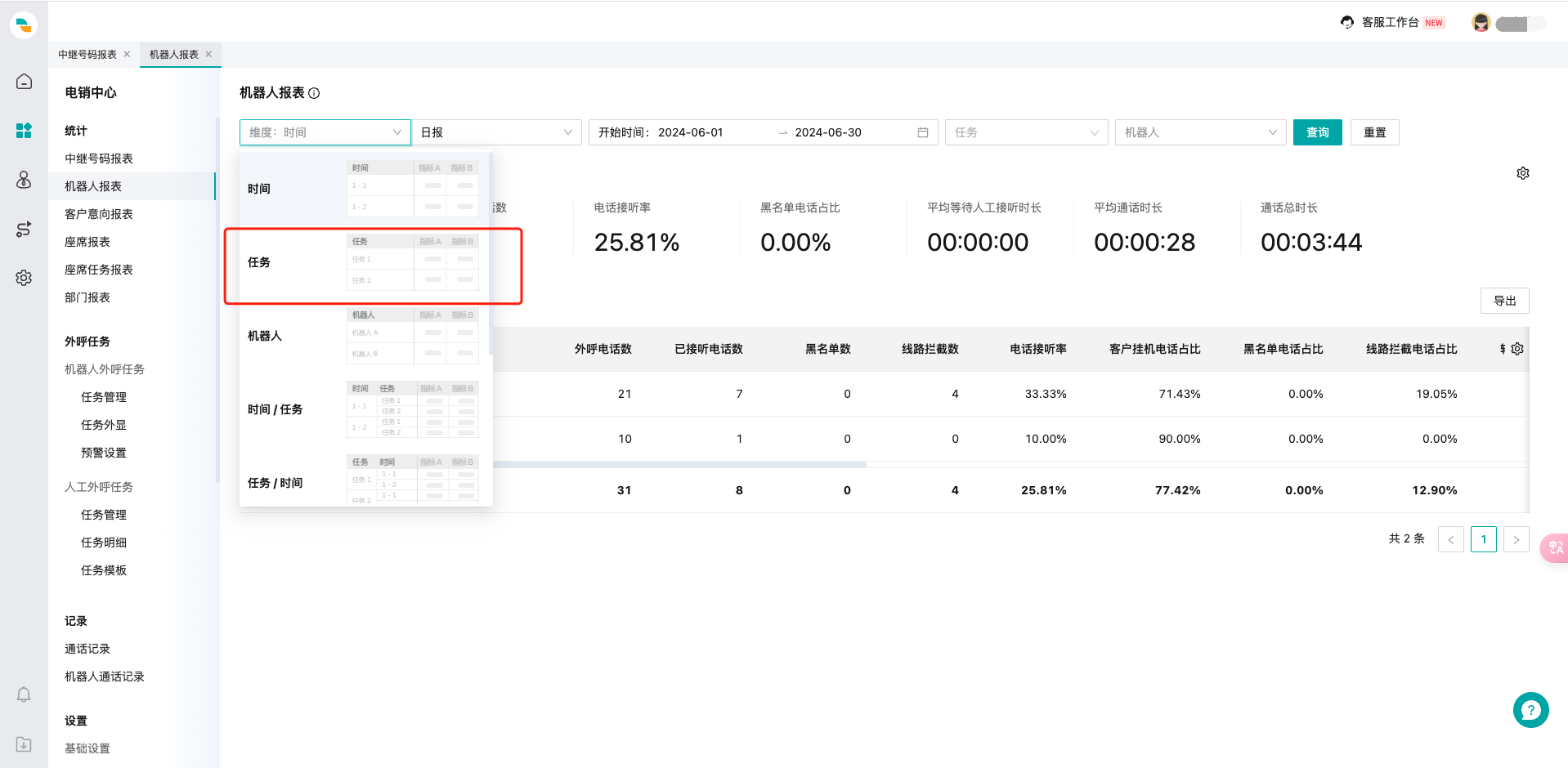Select 时间 / 任务 dimension option
1568x768 pixels.
pyautogui.click(x=364, y=409)
